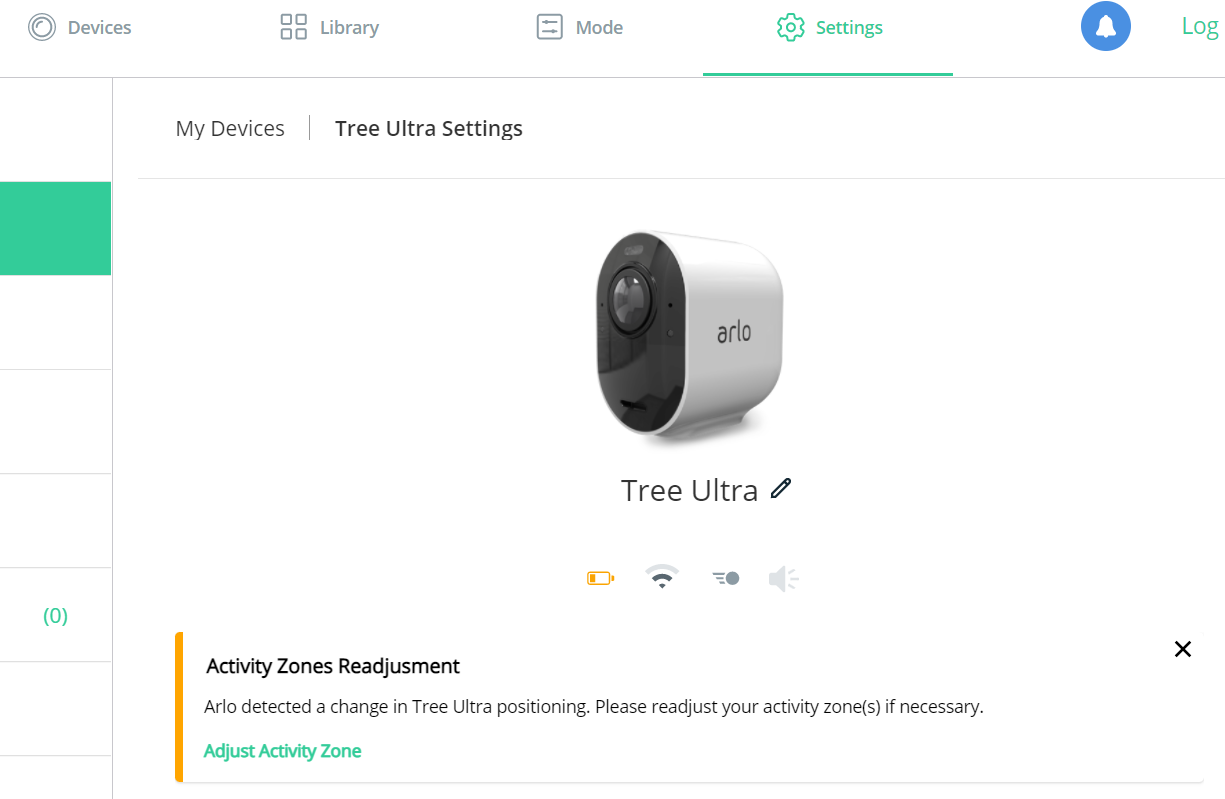Click the Settings gear icon
This screenshot has width=1225, height=799.
(790, 27)
